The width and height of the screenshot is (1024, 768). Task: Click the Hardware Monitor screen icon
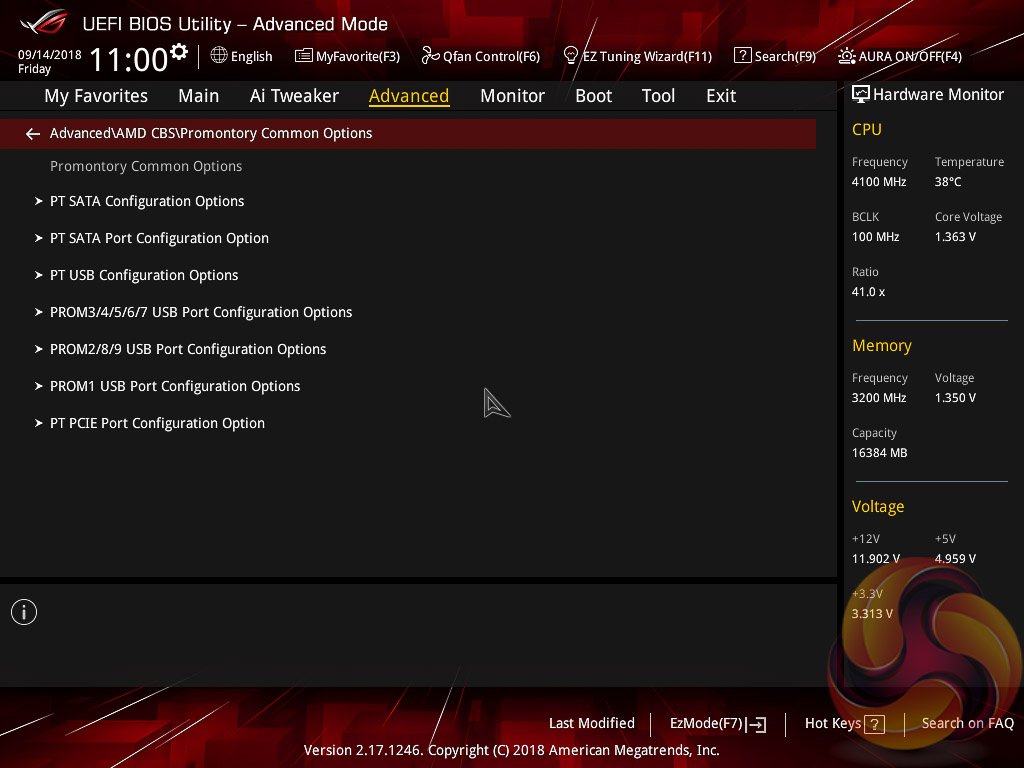tap(861, 95)
